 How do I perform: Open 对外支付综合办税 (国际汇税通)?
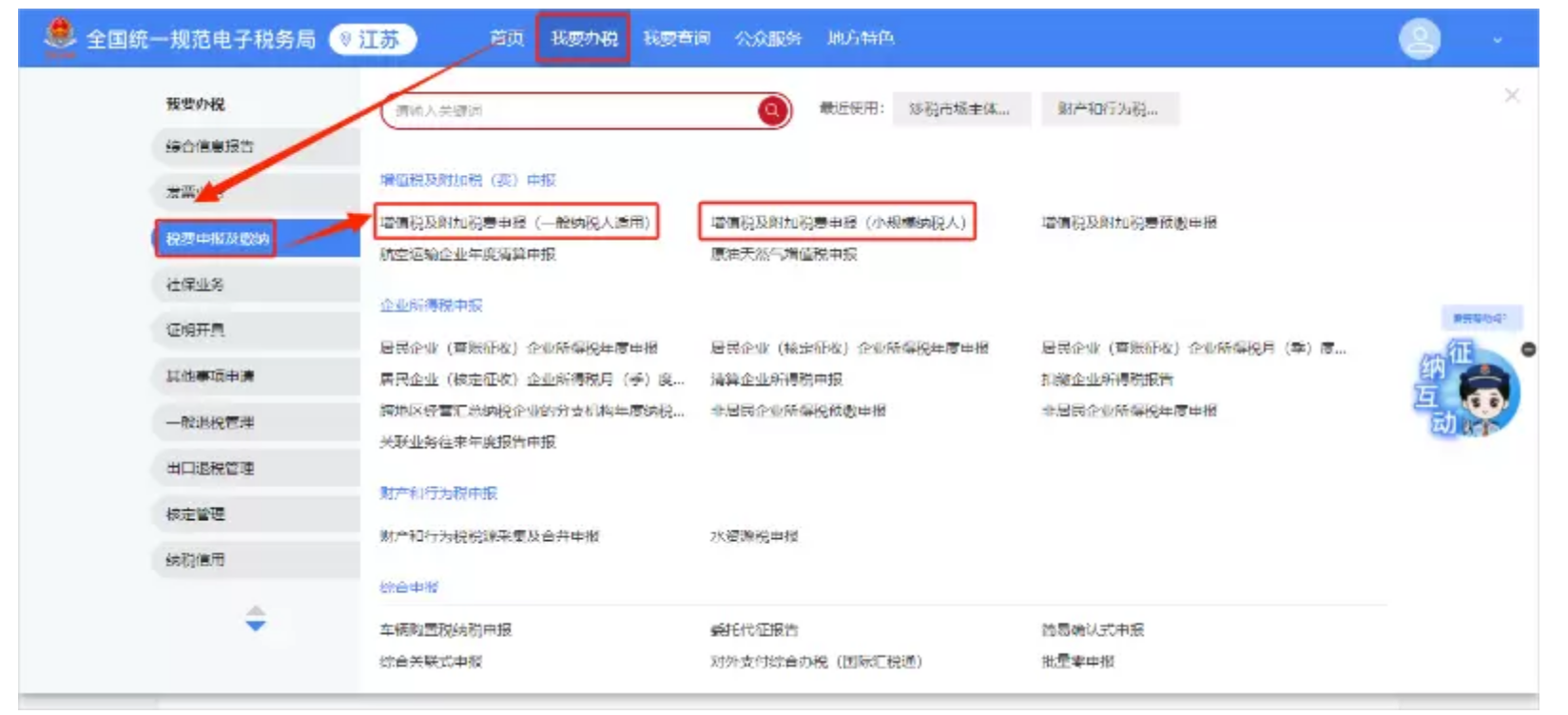tap(816, 661)
